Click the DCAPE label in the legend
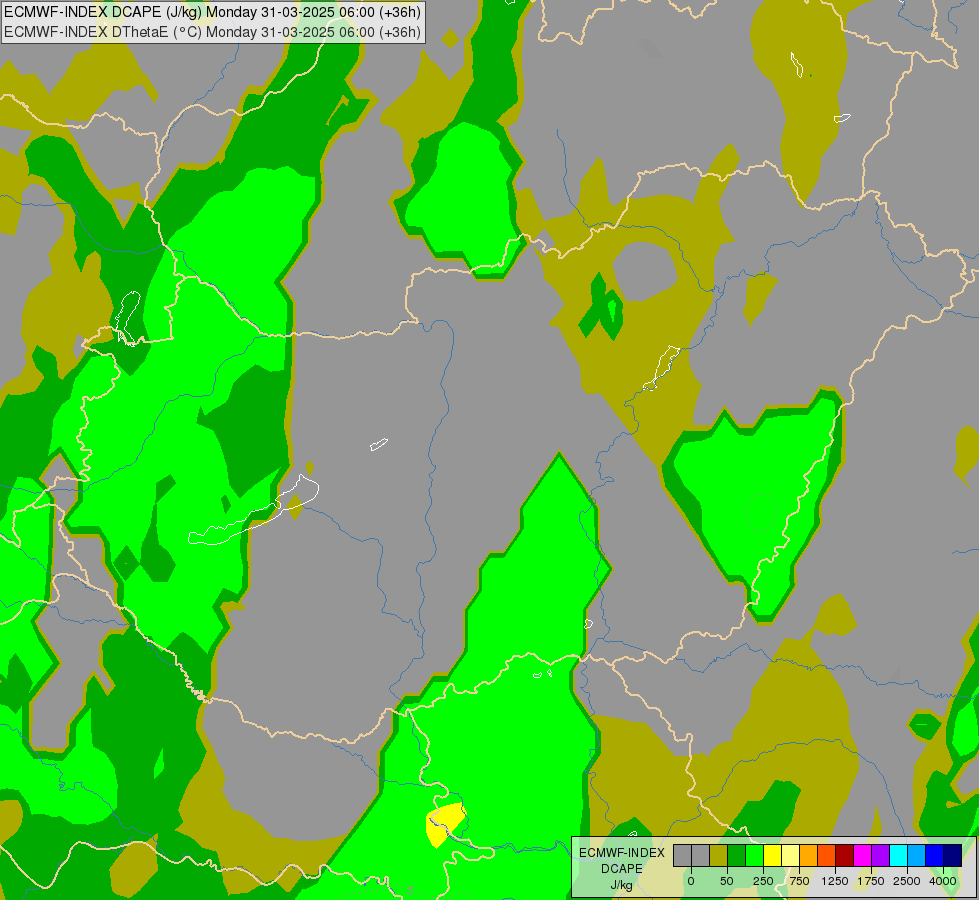Viewport: 979px width, 900px height. click(x=622, y=869)
